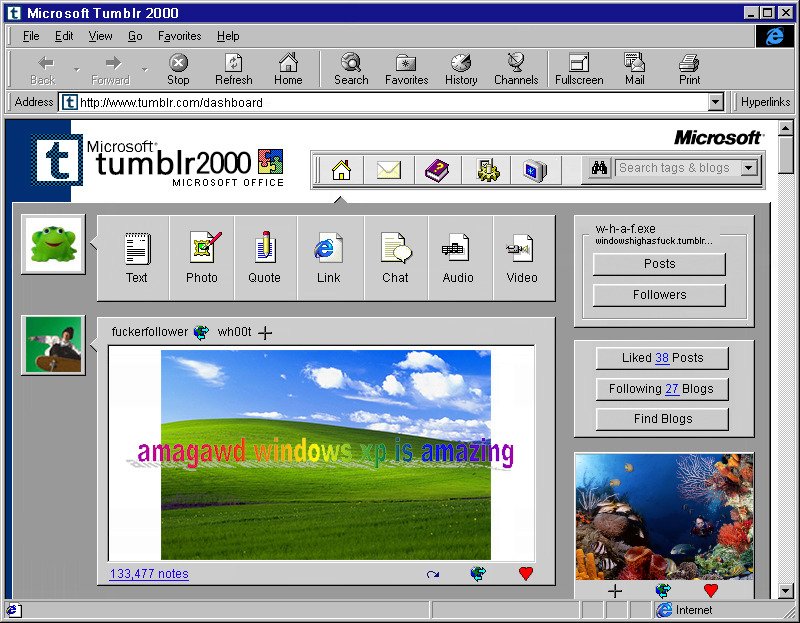Open the Back button history dropdown
This screenshot has width=800, height=623.
pos(77,69)
